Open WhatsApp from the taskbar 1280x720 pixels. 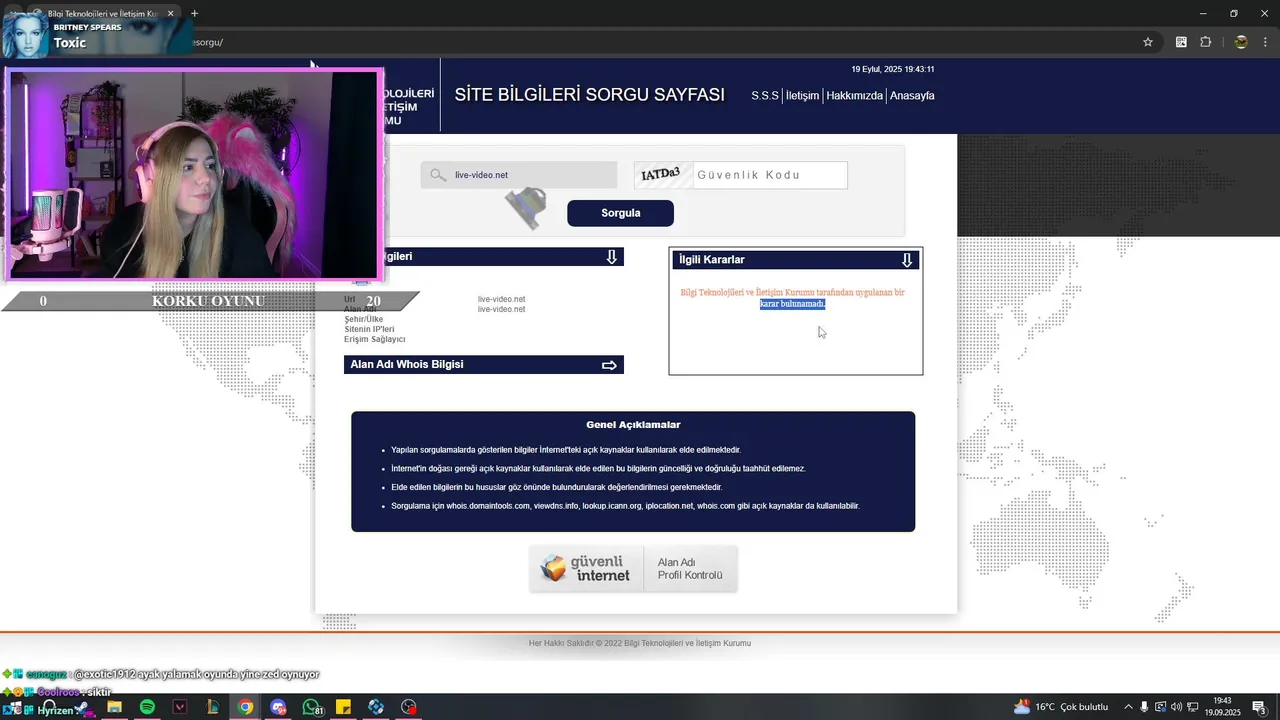311,707
